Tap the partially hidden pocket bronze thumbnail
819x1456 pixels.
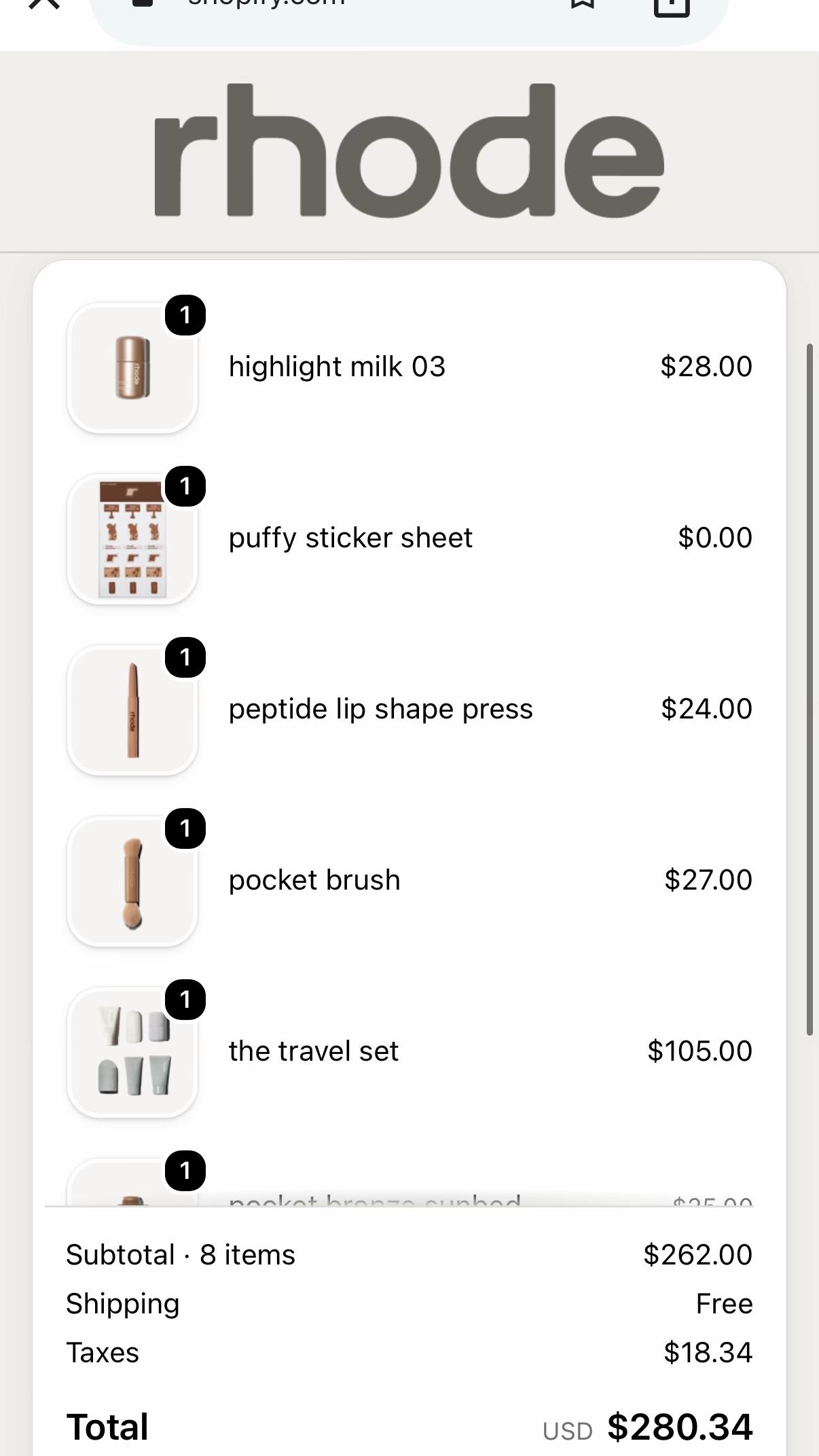(132, 1182)
